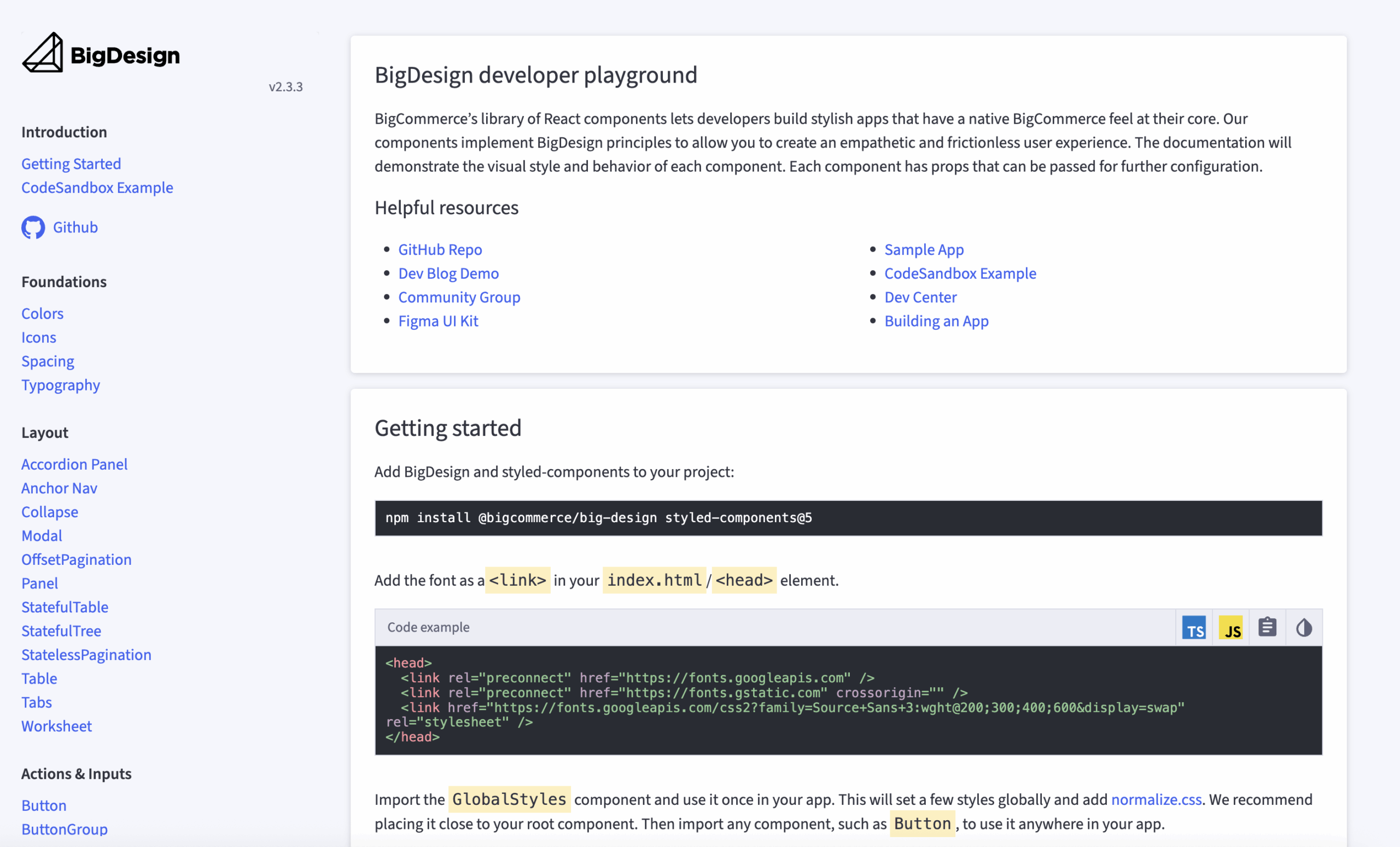The height and width of the screenshot is (847, 1400).
Task: Follow the normalize.css link
Action: click(x=1156, y=799)
